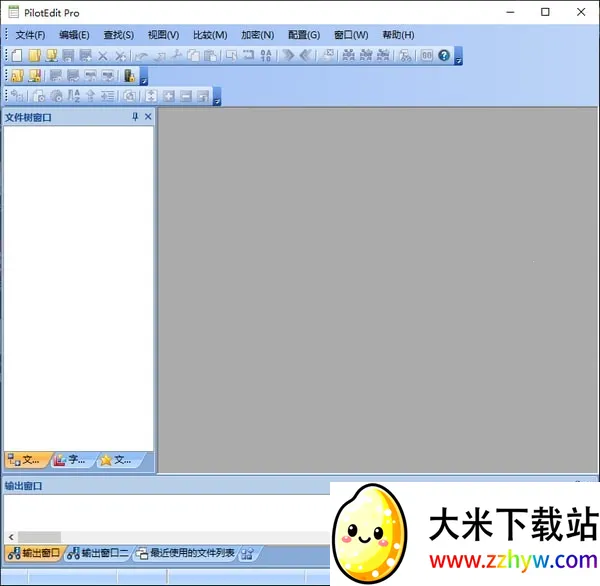The image size is (600, 586).
Task: Expand the second toolbar options arrow
Action: 143,76
